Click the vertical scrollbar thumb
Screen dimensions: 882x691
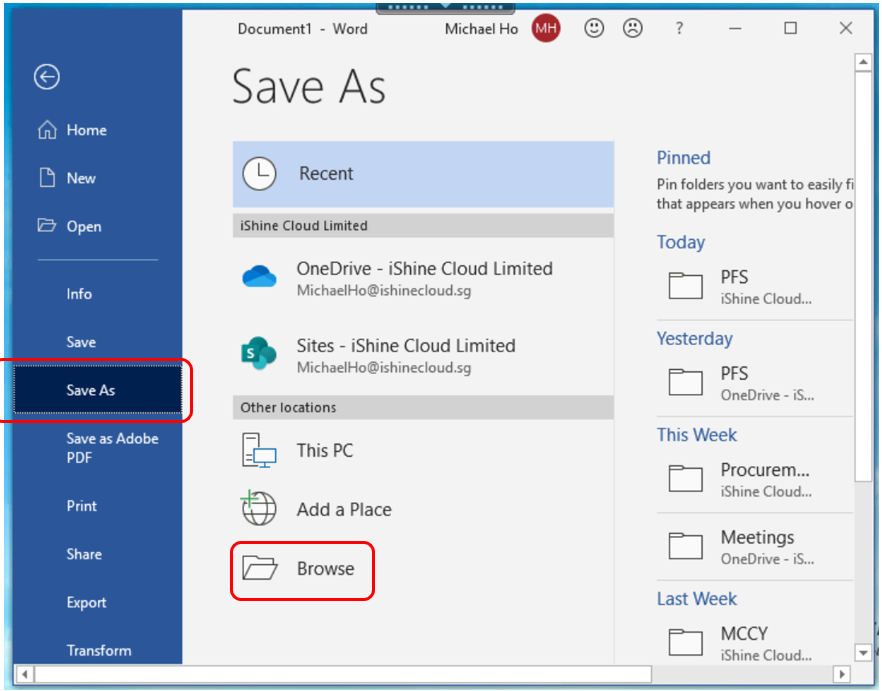[863, 276]
